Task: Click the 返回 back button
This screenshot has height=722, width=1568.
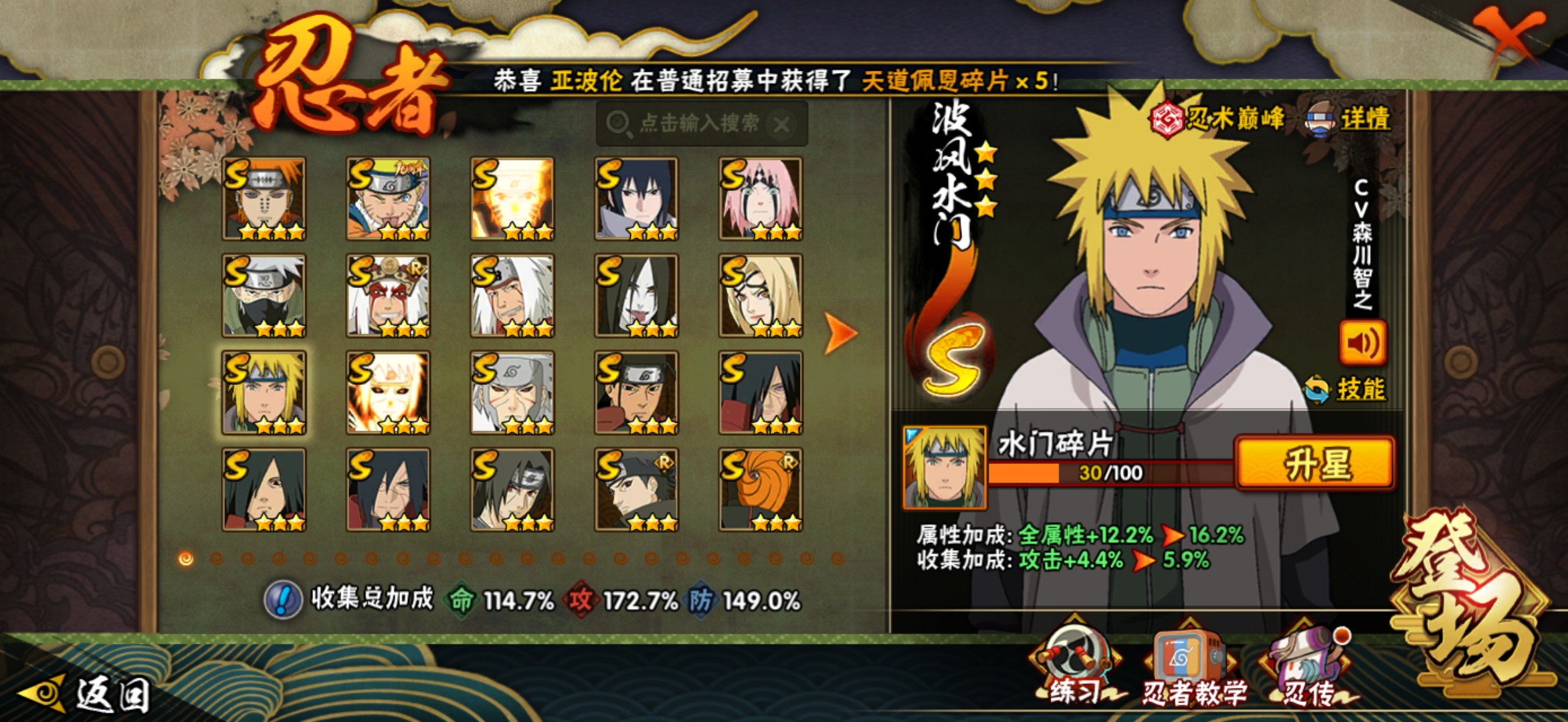Action: coord(84,694)
